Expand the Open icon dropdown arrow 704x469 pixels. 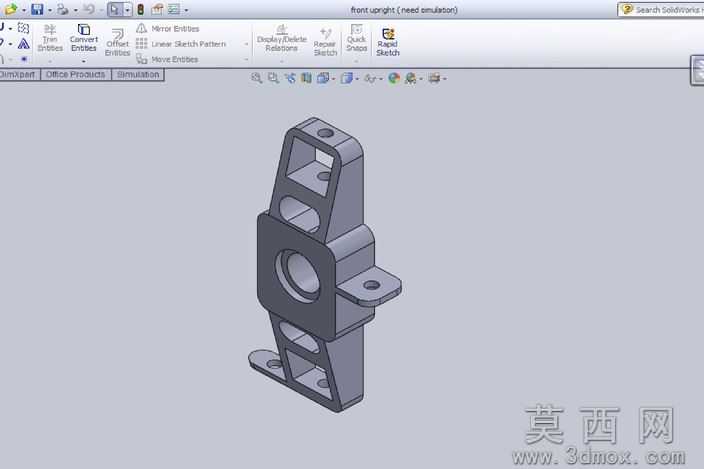click(x=24, y=10)
